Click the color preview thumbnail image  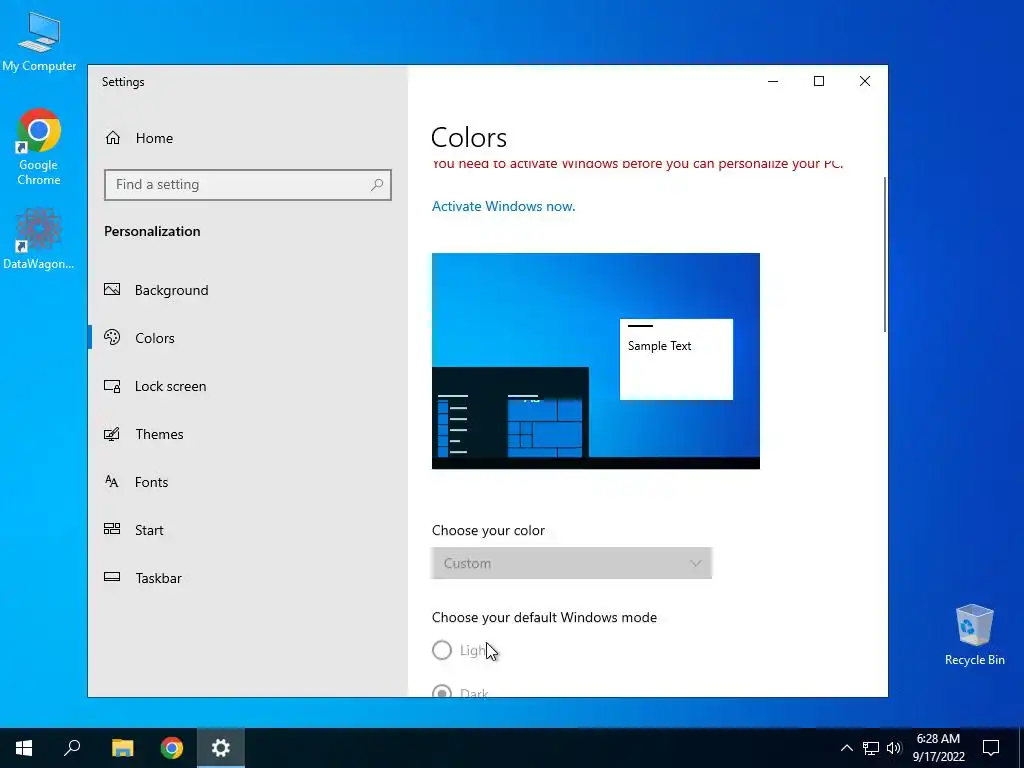[596, 361]
